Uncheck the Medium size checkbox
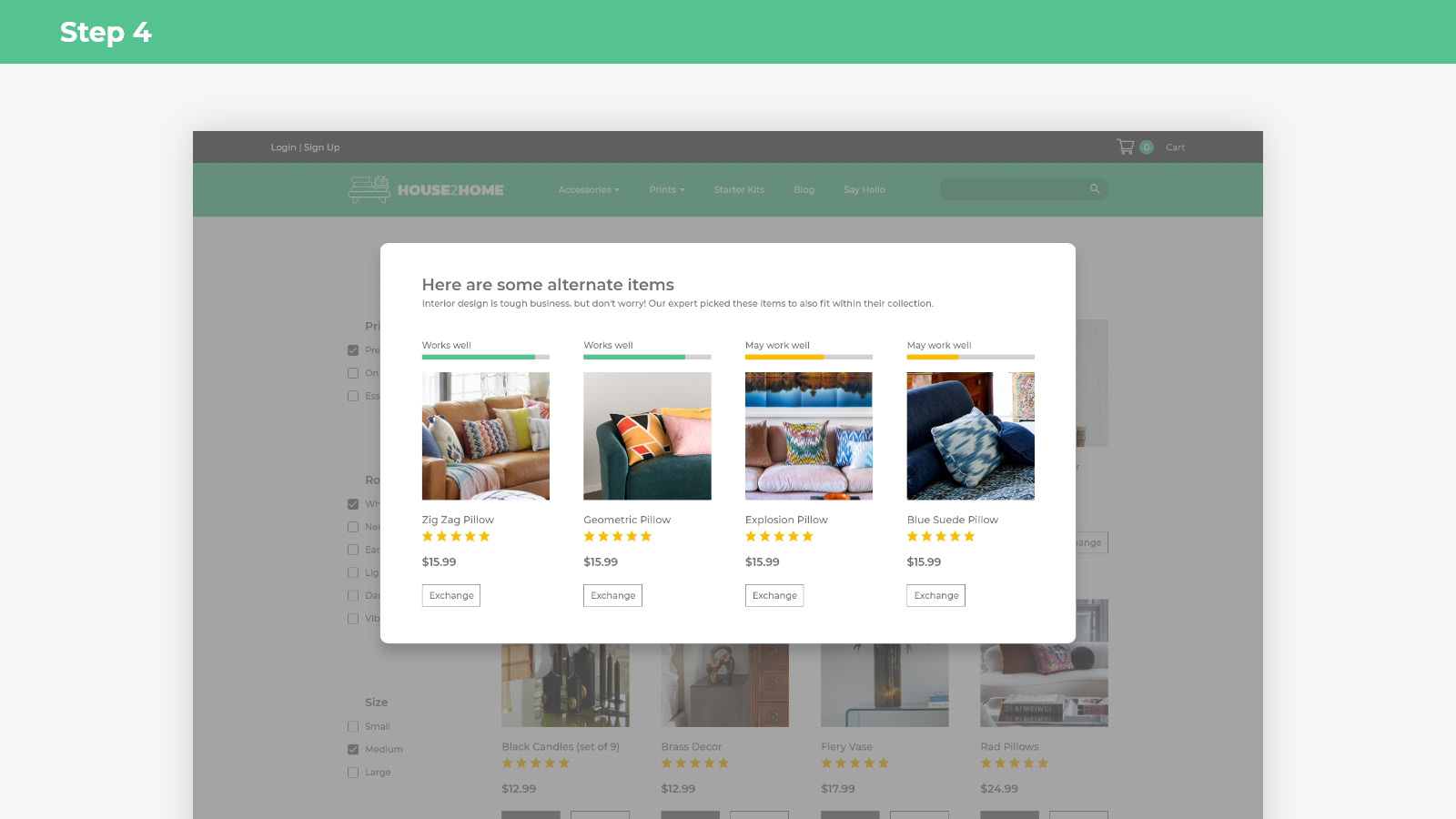 [353, 749]
